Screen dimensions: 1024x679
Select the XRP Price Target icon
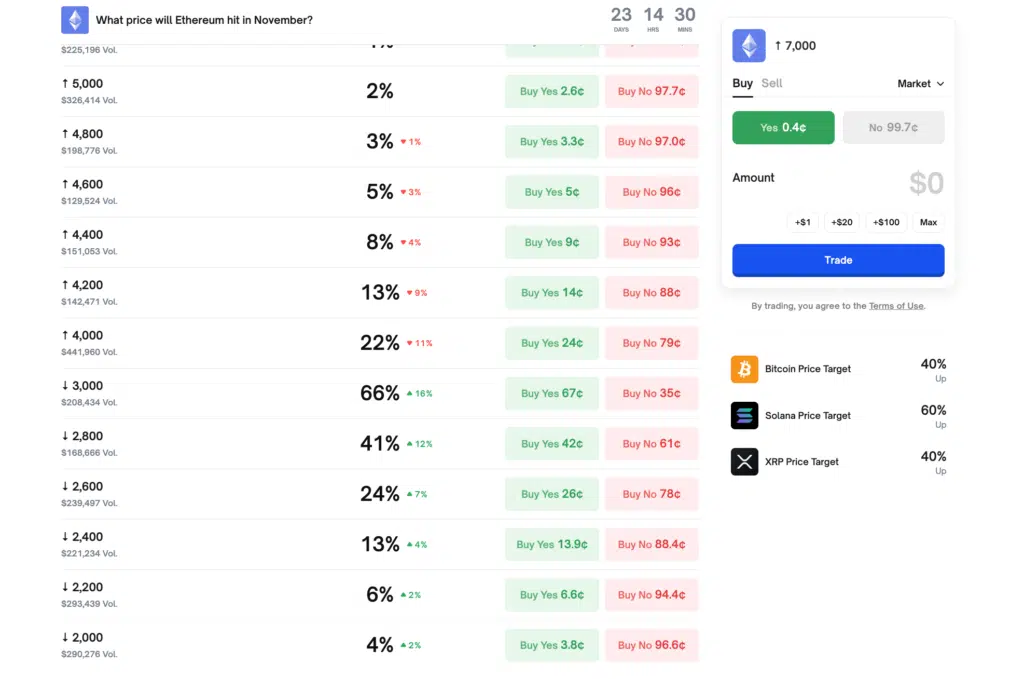pos(743,462)
